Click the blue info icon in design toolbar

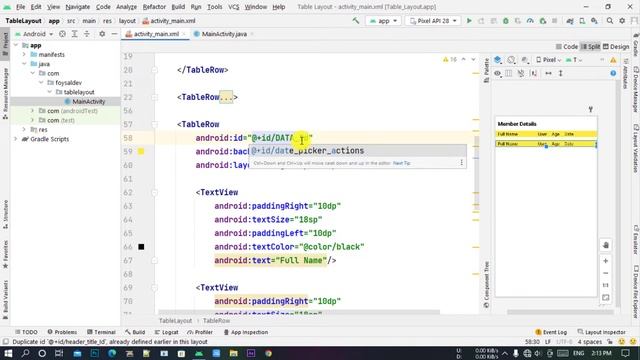tap(613, 73)
